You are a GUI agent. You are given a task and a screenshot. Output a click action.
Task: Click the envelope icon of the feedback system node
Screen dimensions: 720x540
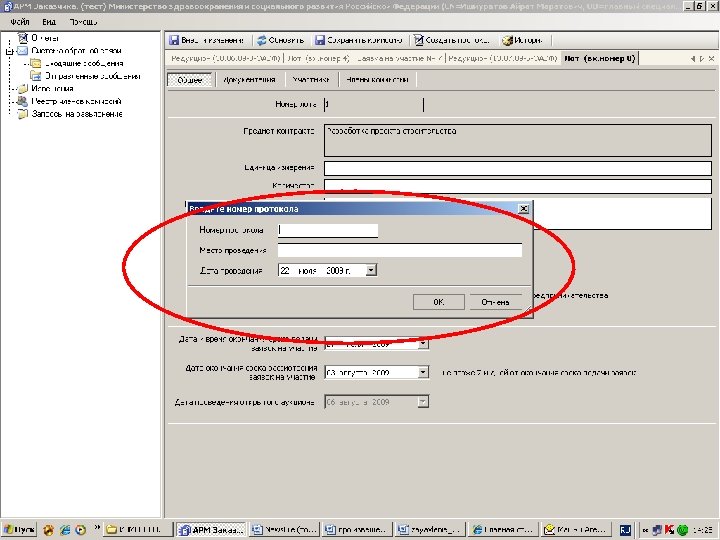(x=22, y=51)
